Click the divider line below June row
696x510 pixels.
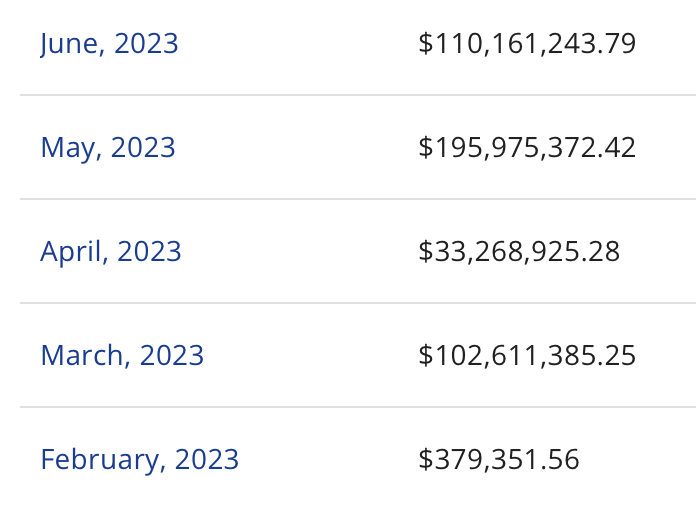(x=358, y=95)
